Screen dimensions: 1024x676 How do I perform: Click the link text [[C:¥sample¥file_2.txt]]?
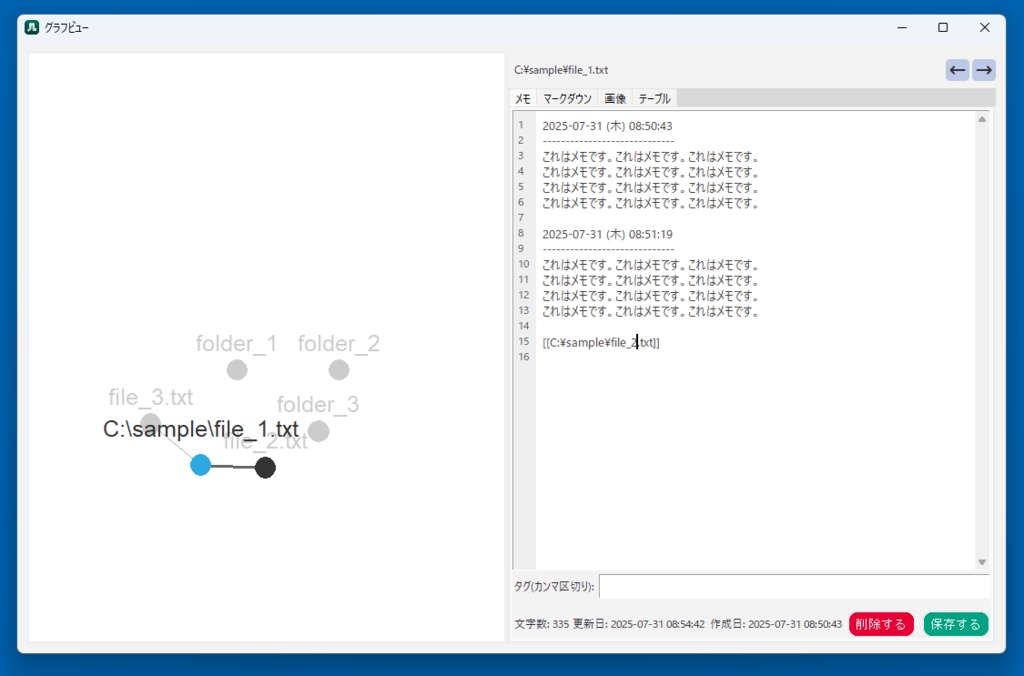(x=601, y=342)
